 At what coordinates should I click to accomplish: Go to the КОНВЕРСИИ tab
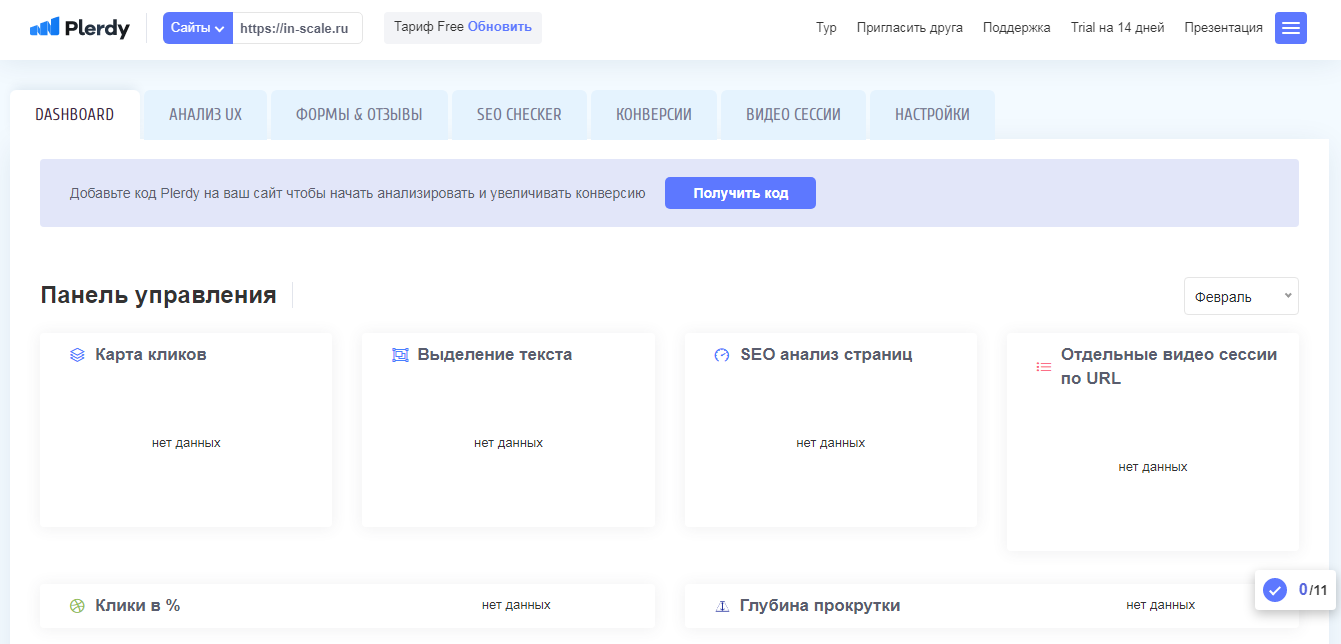[654, 114]
